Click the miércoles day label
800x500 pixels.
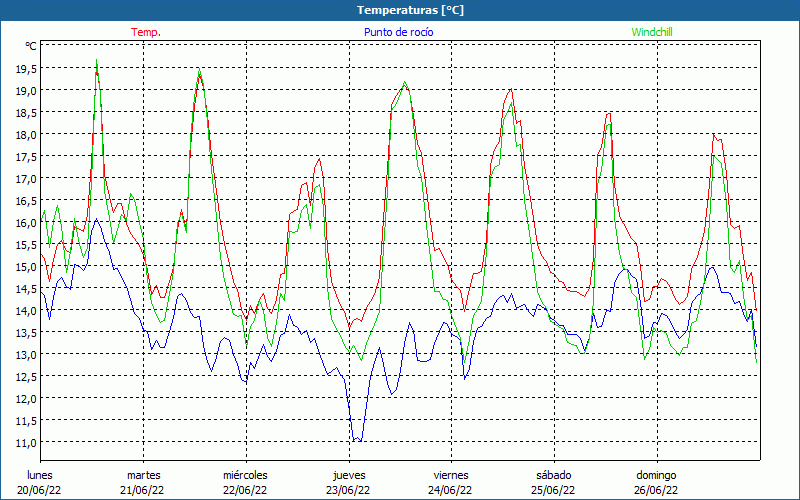pos(245,475)
